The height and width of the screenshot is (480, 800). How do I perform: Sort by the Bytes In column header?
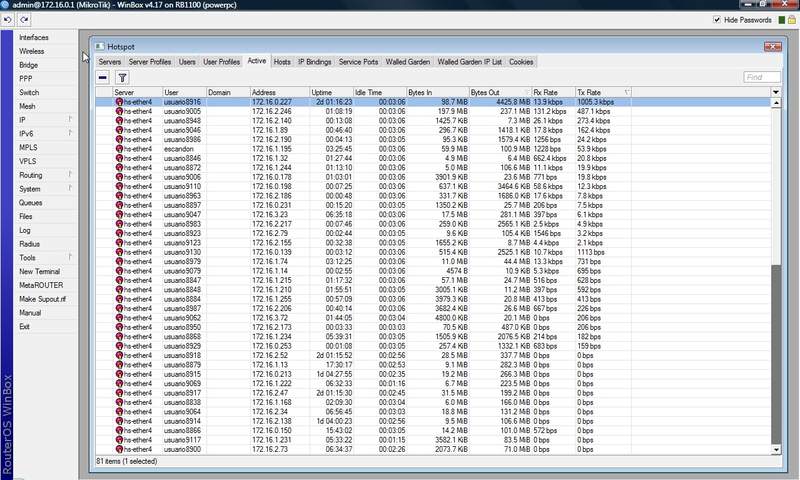pyautogui.click(x=438, y=92)
